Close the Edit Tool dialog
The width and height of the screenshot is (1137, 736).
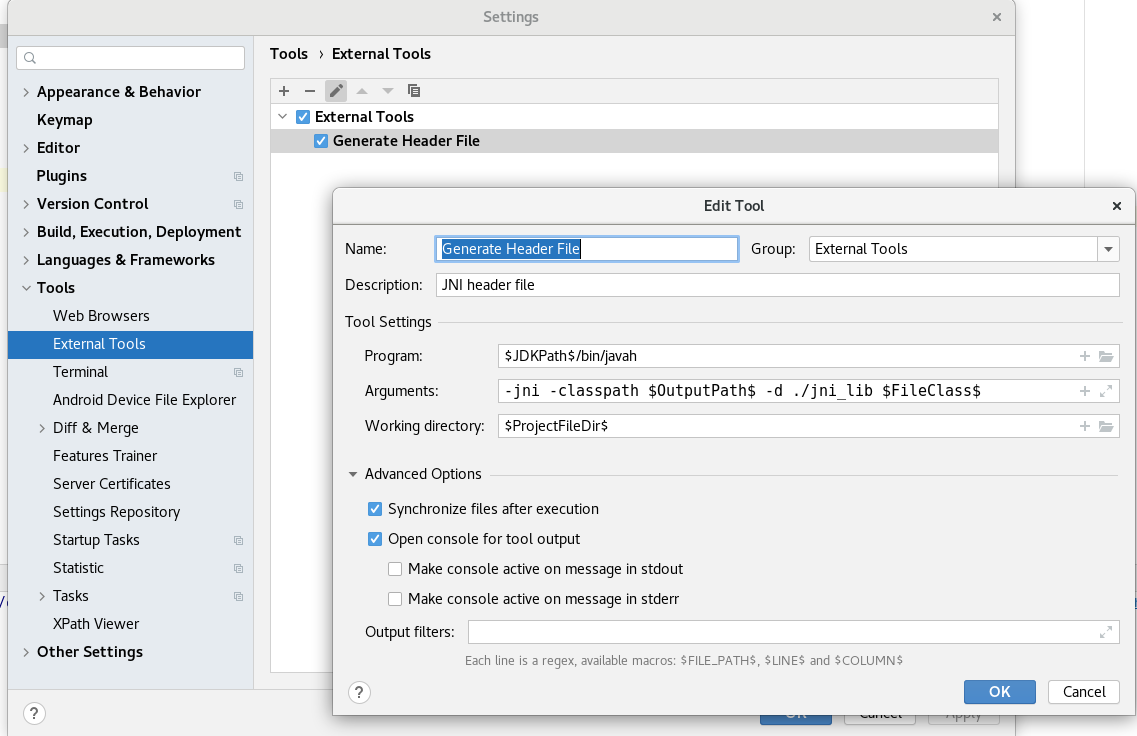tap(1117, 206)
